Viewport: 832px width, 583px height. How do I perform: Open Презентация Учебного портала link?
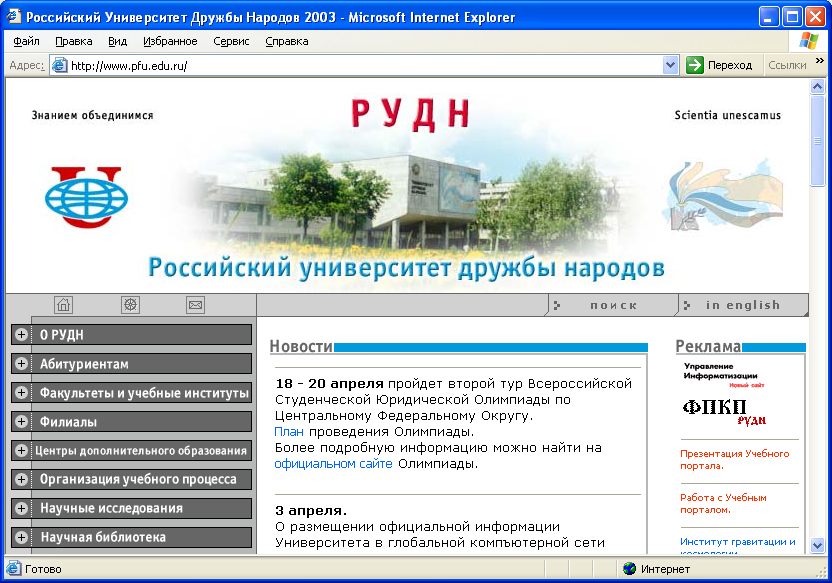(x=734, y=460)
